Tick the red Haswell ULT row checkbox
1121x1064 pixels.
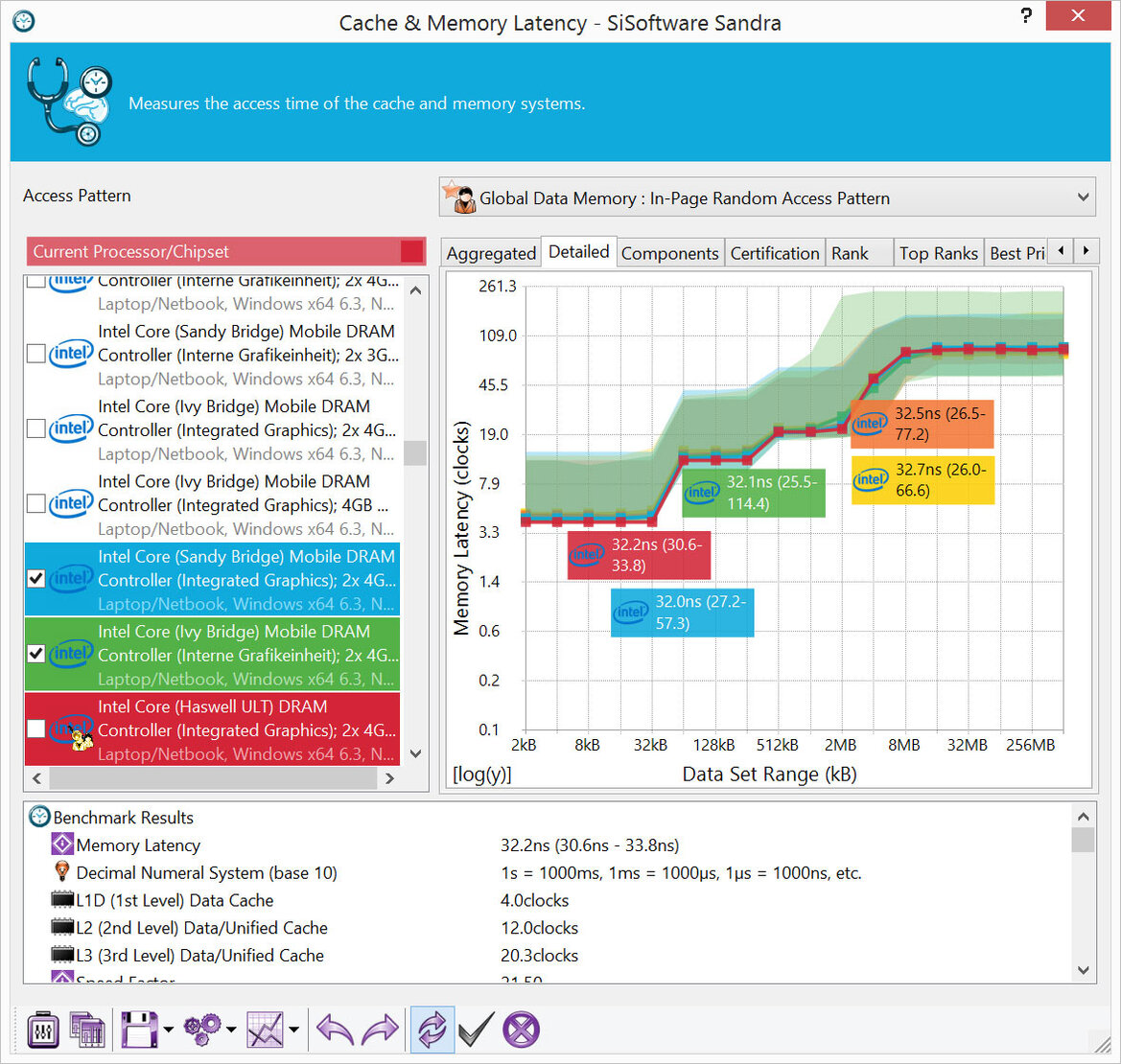pos(35,729)
